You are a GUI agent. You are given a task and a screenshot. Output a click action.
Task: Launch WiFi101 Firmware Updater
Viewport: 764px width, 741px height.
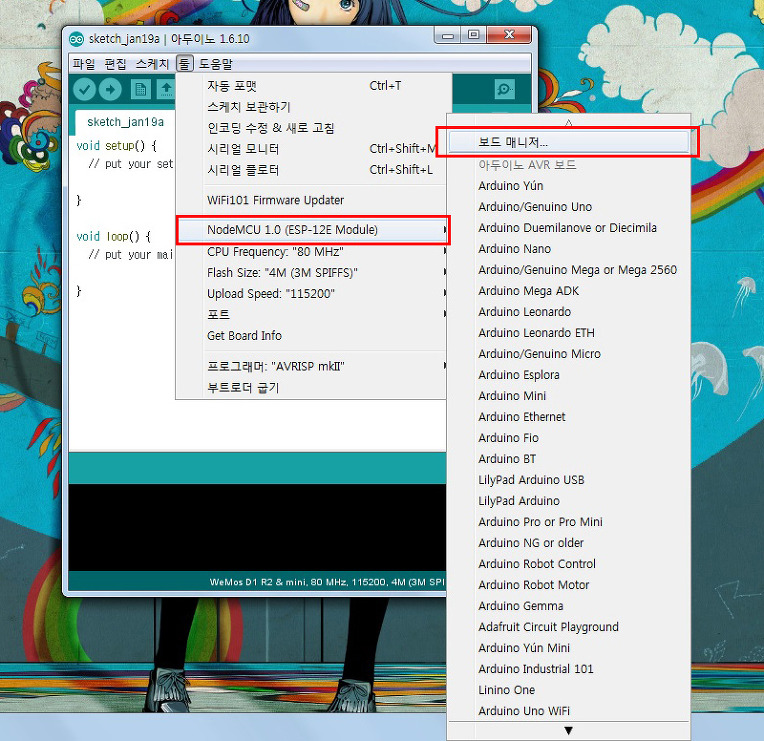311,200
